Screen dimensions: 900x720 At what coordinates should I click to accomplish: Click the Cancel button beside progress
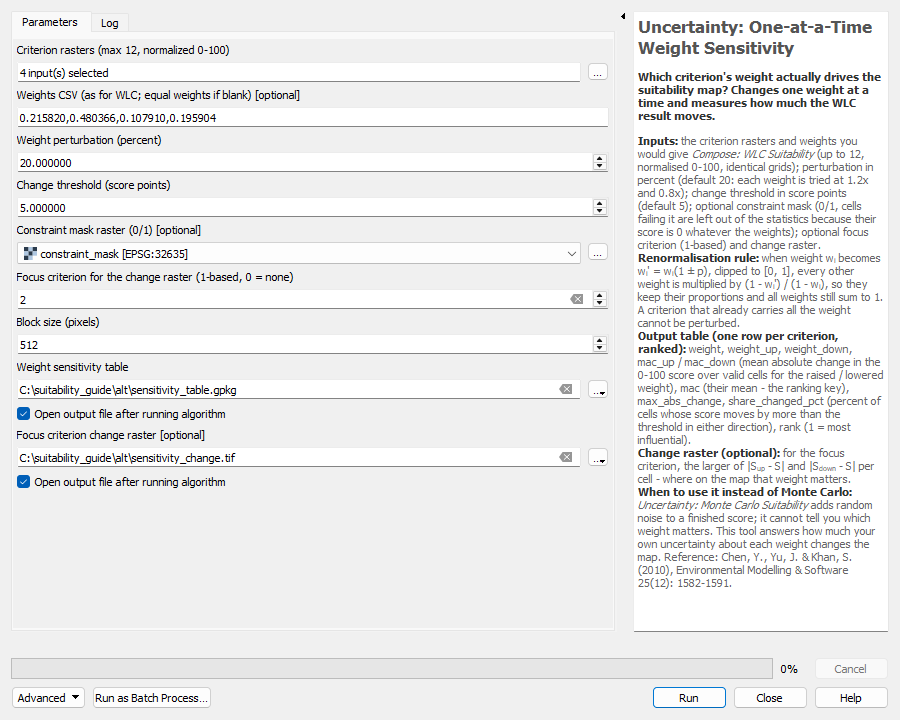[851, 669]
